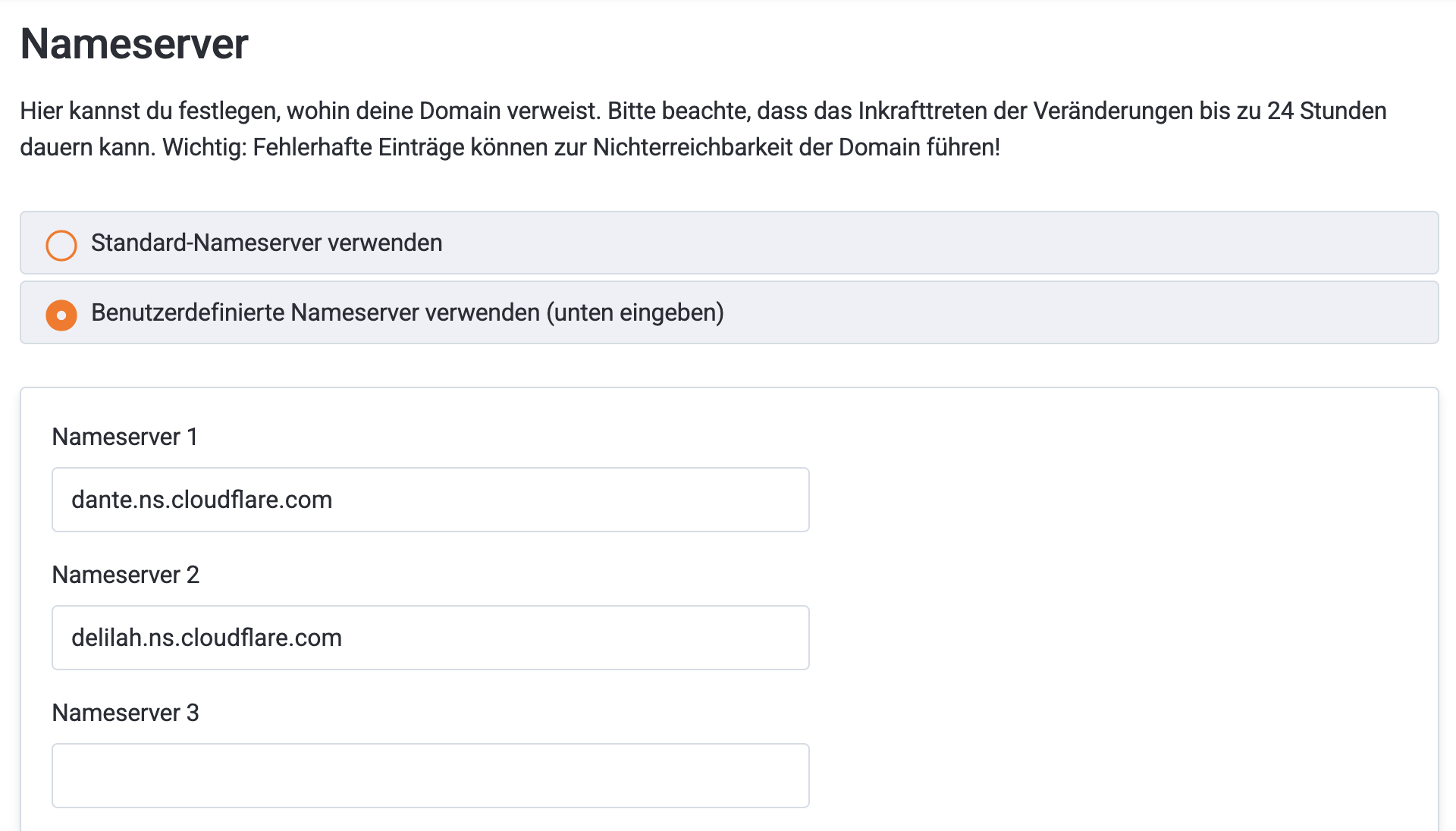
Task: Click the 'Standard-Nameserver verwenden' label text
Action: 266,243
